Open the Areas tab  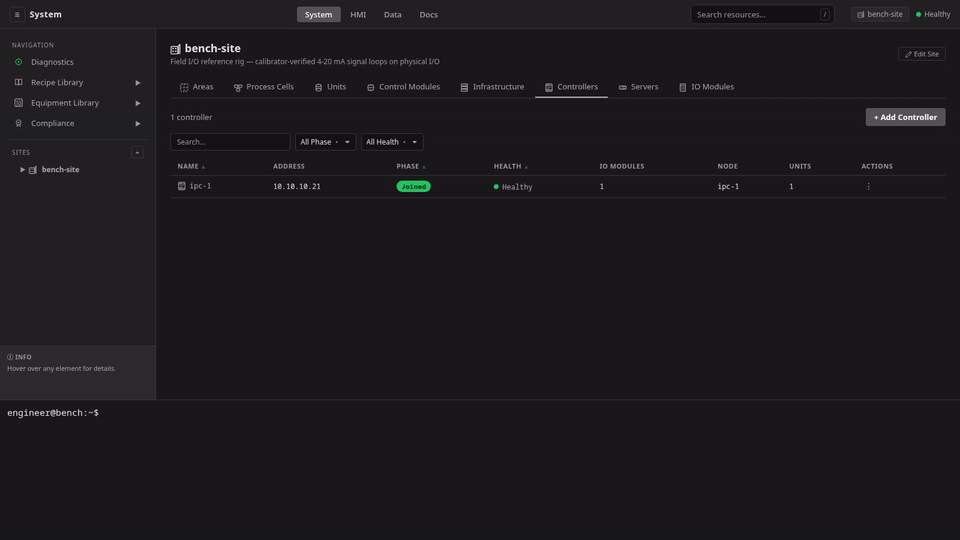click(x=197, y=87)
